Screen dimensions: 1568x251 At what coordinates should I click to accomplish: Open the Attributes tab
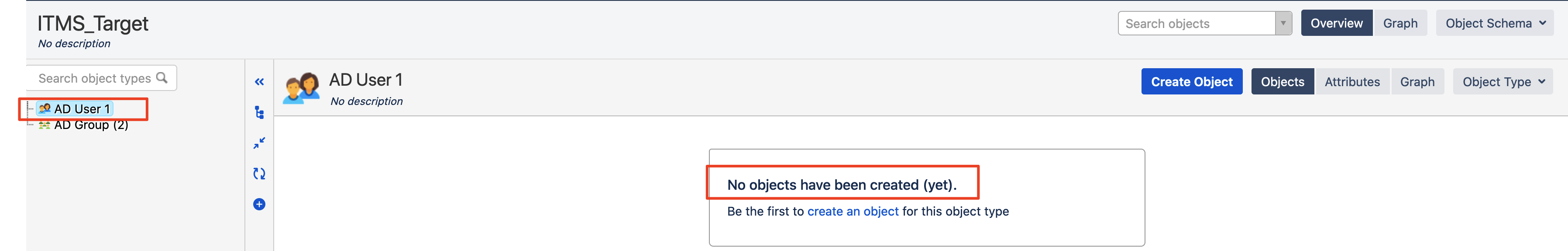(x=1352, y=82)
